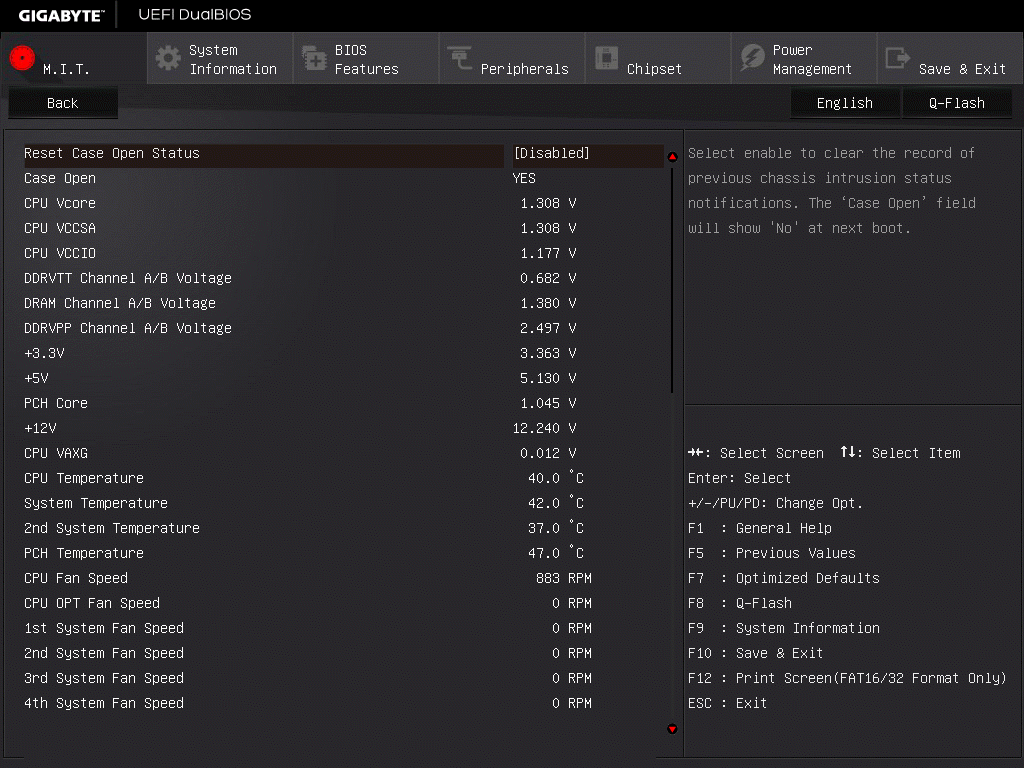Click the F1 General Help hint
The width and height of the screenshot is (1024, 768).
click(x=760, y=528)
